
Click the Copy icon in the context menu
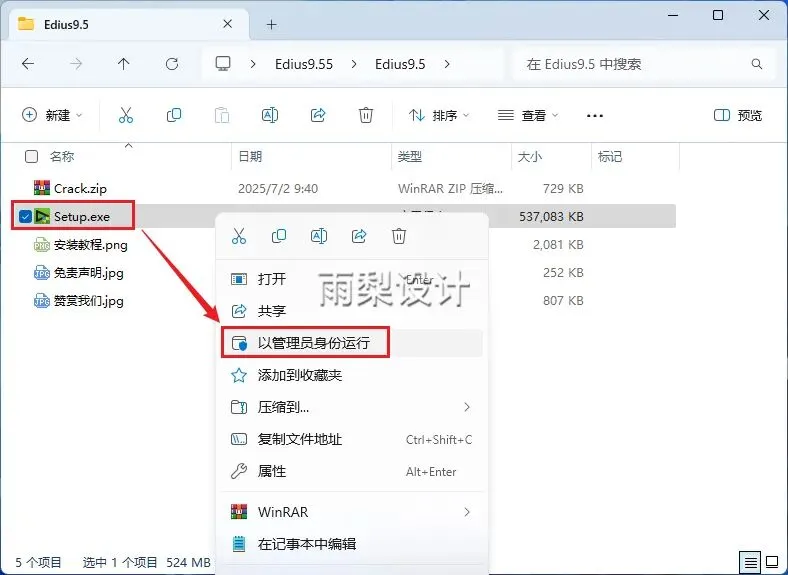coord(279,236)
